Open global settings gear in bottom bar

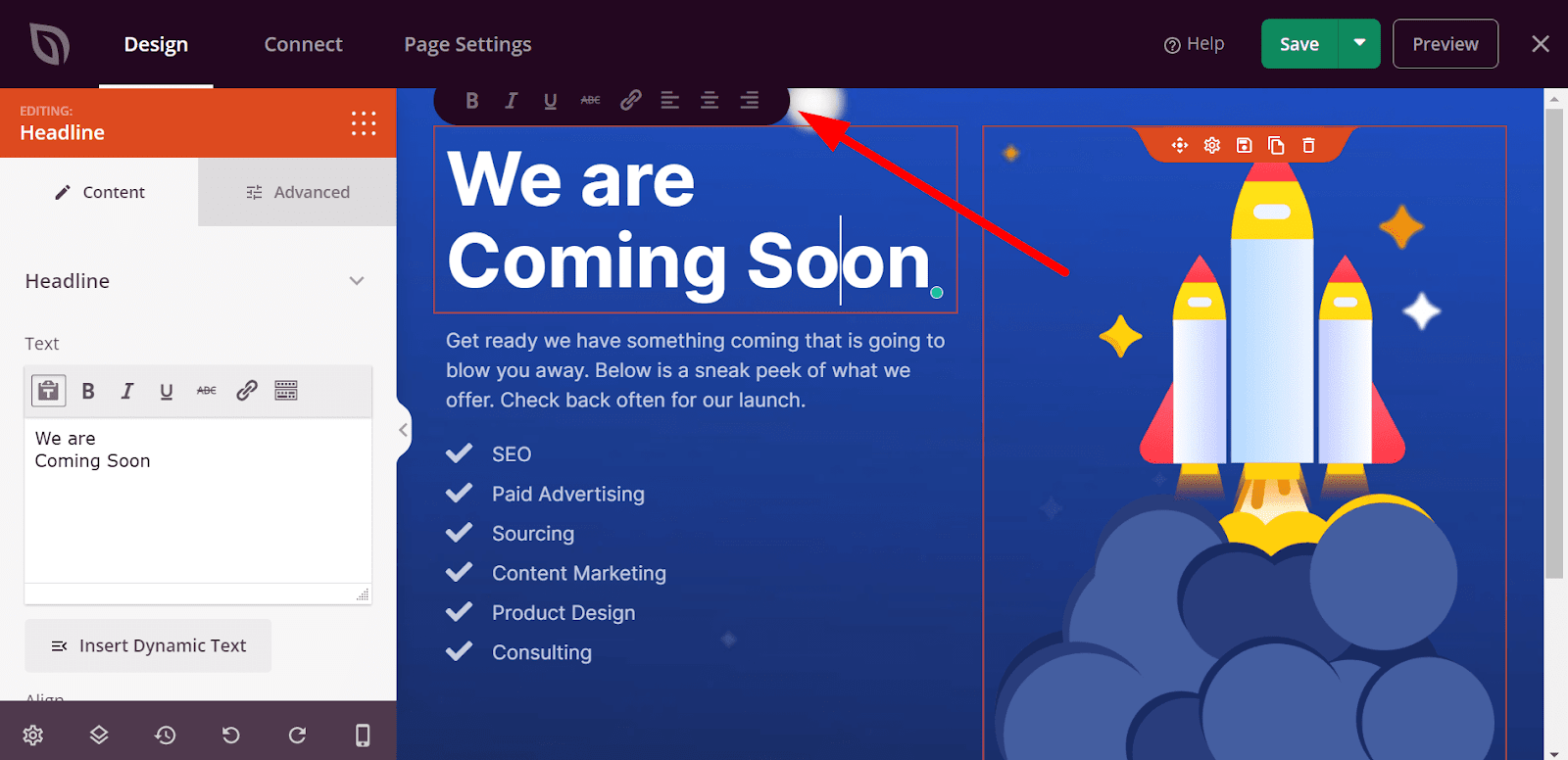click(33, 736)
